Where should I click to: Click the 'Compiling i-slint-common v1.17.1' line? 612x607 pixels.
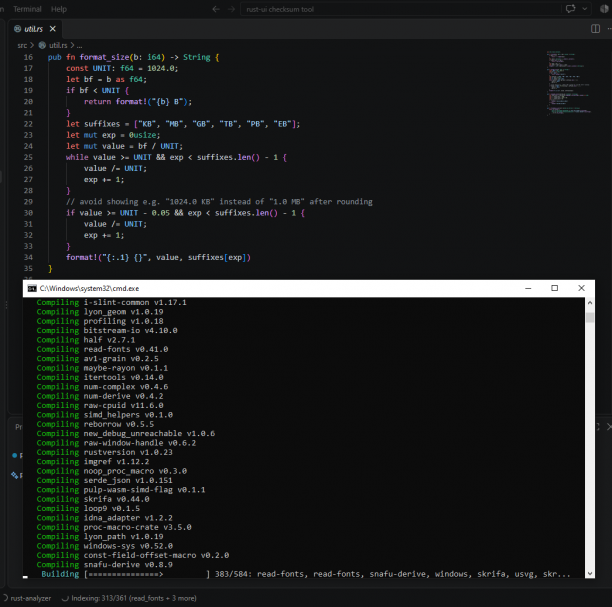click(112, 302)
